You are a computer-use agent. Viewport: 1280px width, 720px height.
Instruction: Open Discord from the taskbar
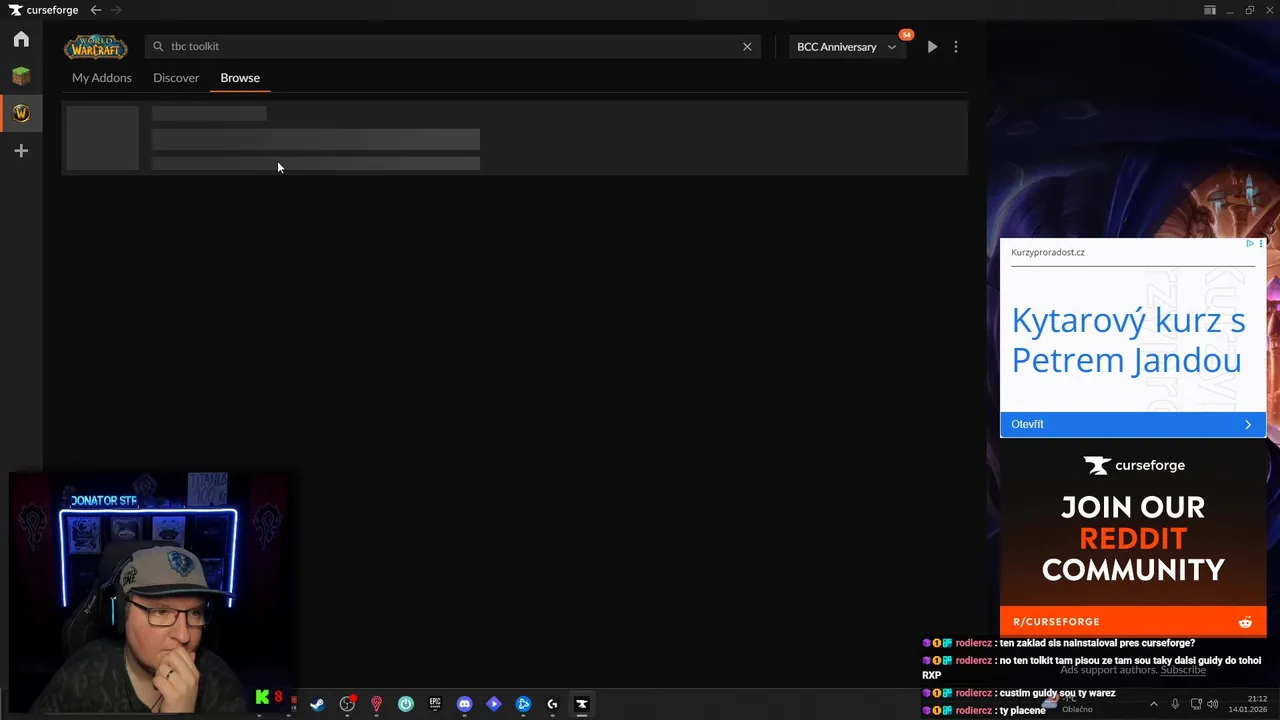click(464, 704)
